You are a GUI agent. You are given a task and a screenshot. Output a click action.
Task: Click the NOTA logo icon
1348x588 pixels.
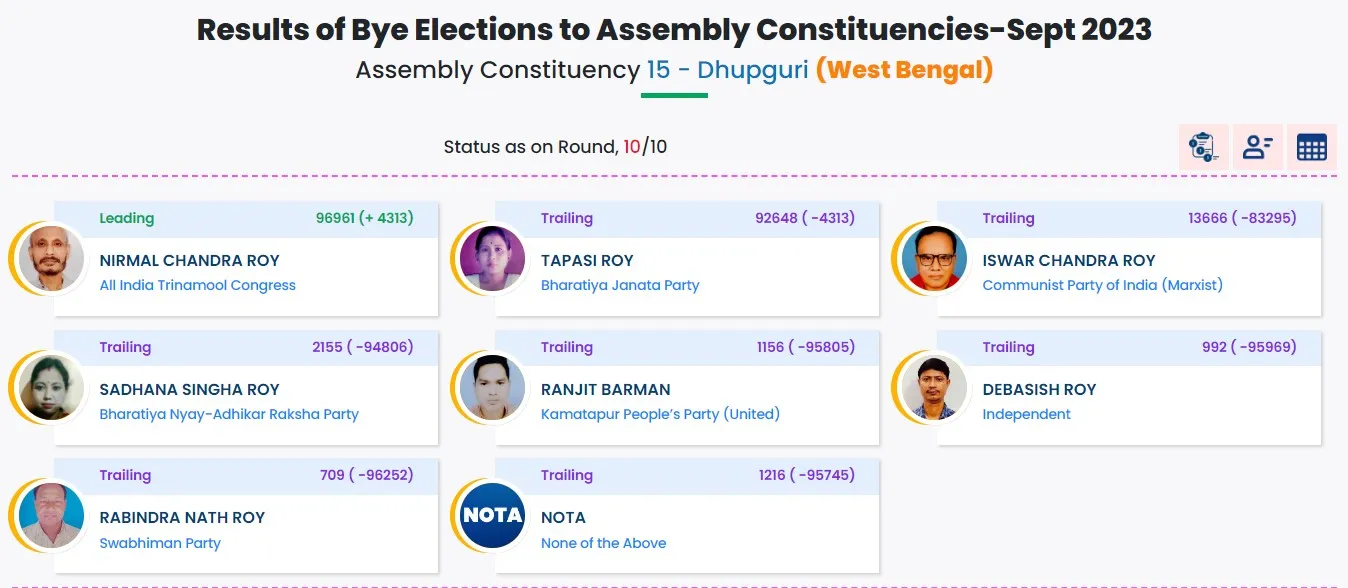(x=492, y=516)
